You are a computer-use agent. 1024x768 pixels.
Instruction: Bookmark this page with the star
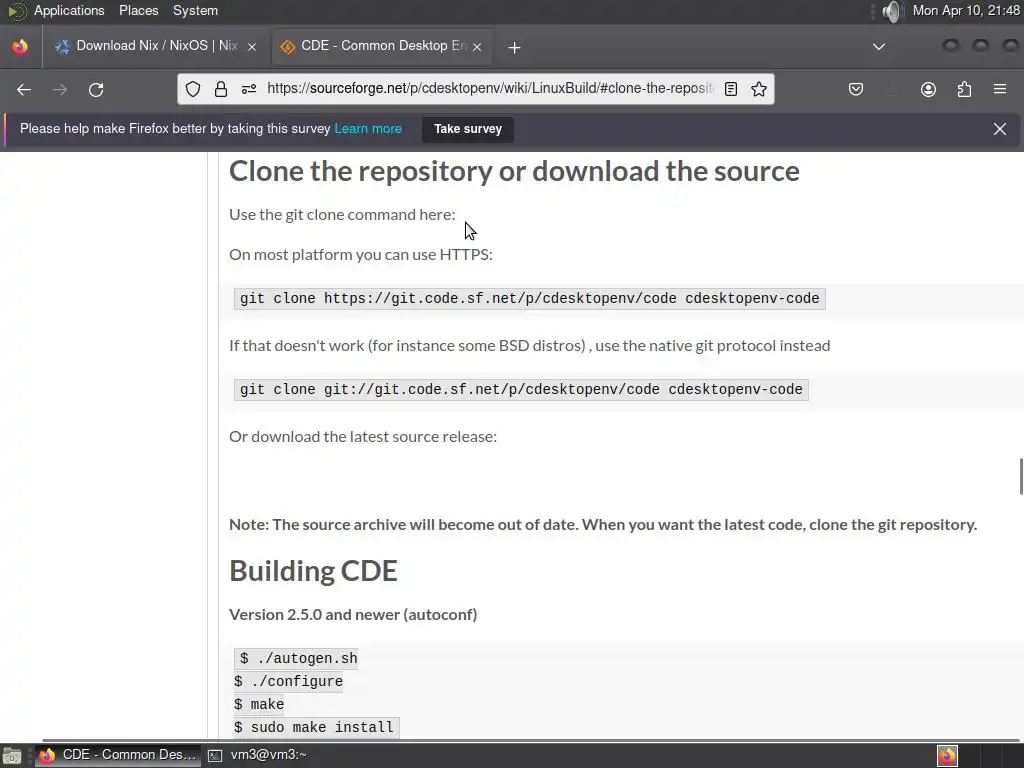759,89
